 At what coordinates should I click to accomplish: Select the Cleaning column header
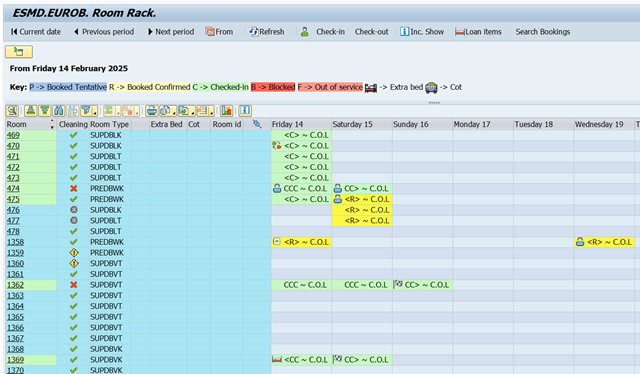click(73, 124)
